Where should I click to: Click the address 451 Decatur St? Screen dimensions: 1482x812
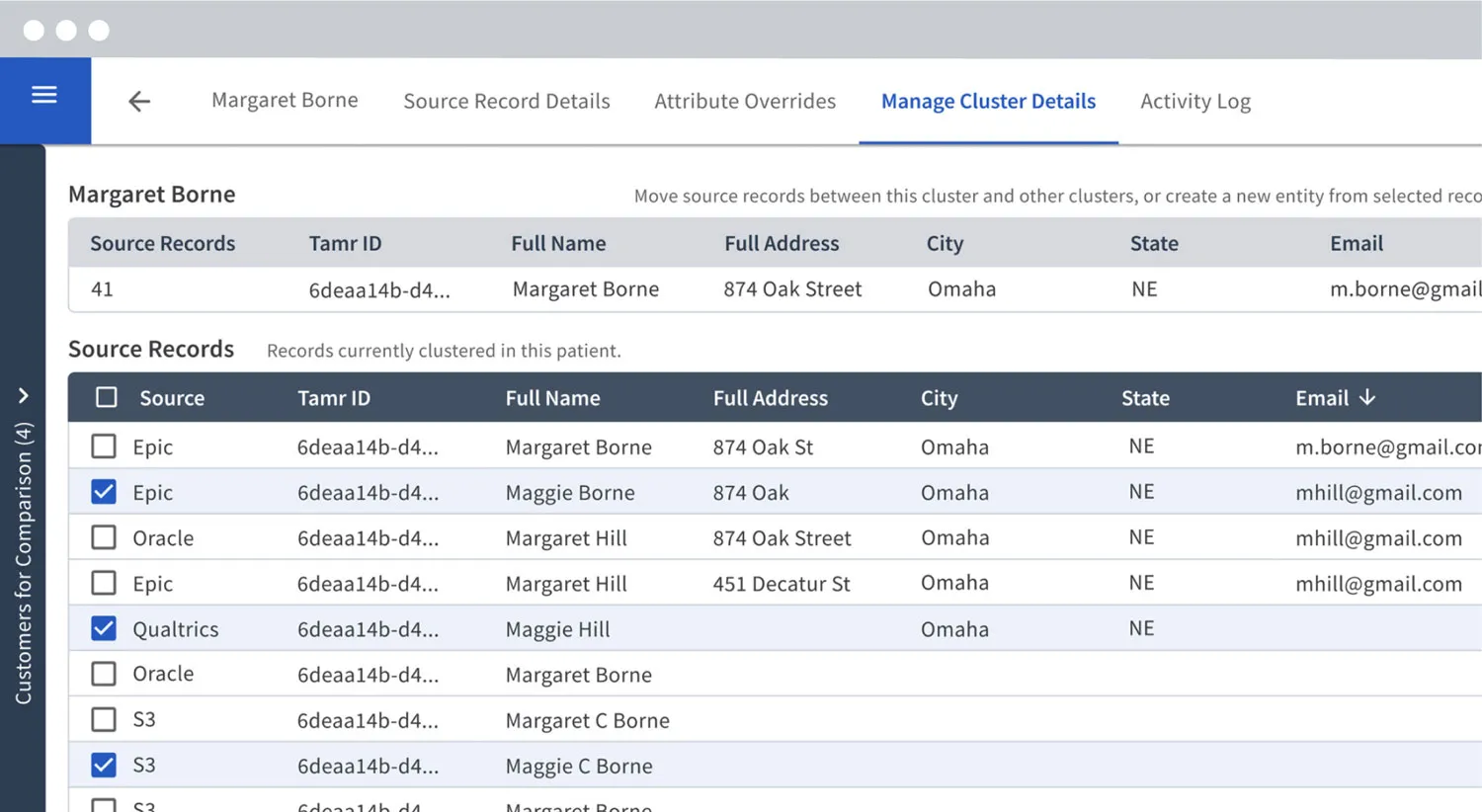782,584
